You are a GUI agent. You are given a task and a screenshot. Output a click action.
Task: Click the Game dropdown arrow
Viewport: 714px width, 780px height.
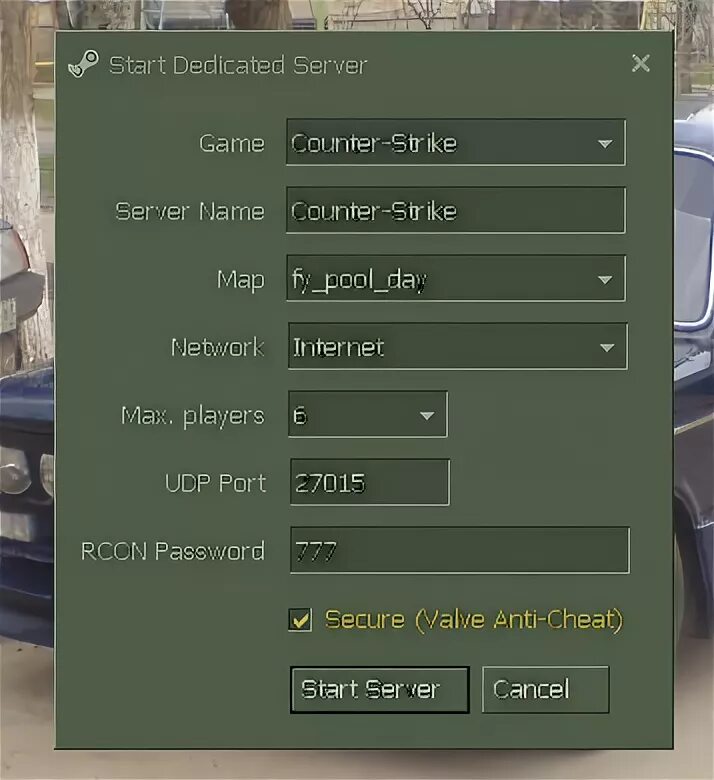tap(605, 144)
